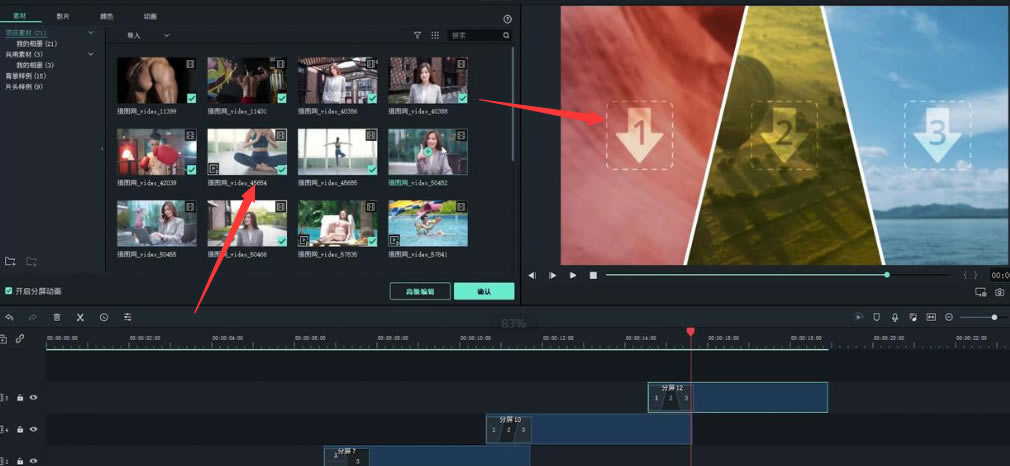The width and height of the screenshot is (1010, 466).
Task: Click the microphone voiceover record icon
Action: pyautogui.click(x=895, y=317)
